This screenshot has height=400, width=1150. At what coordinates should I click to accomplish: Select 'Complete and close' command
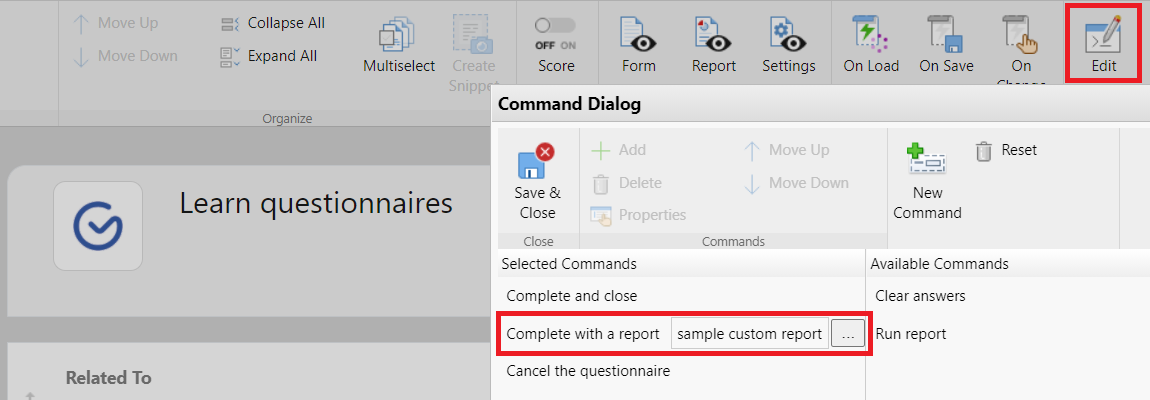click(x=571, y=296)
